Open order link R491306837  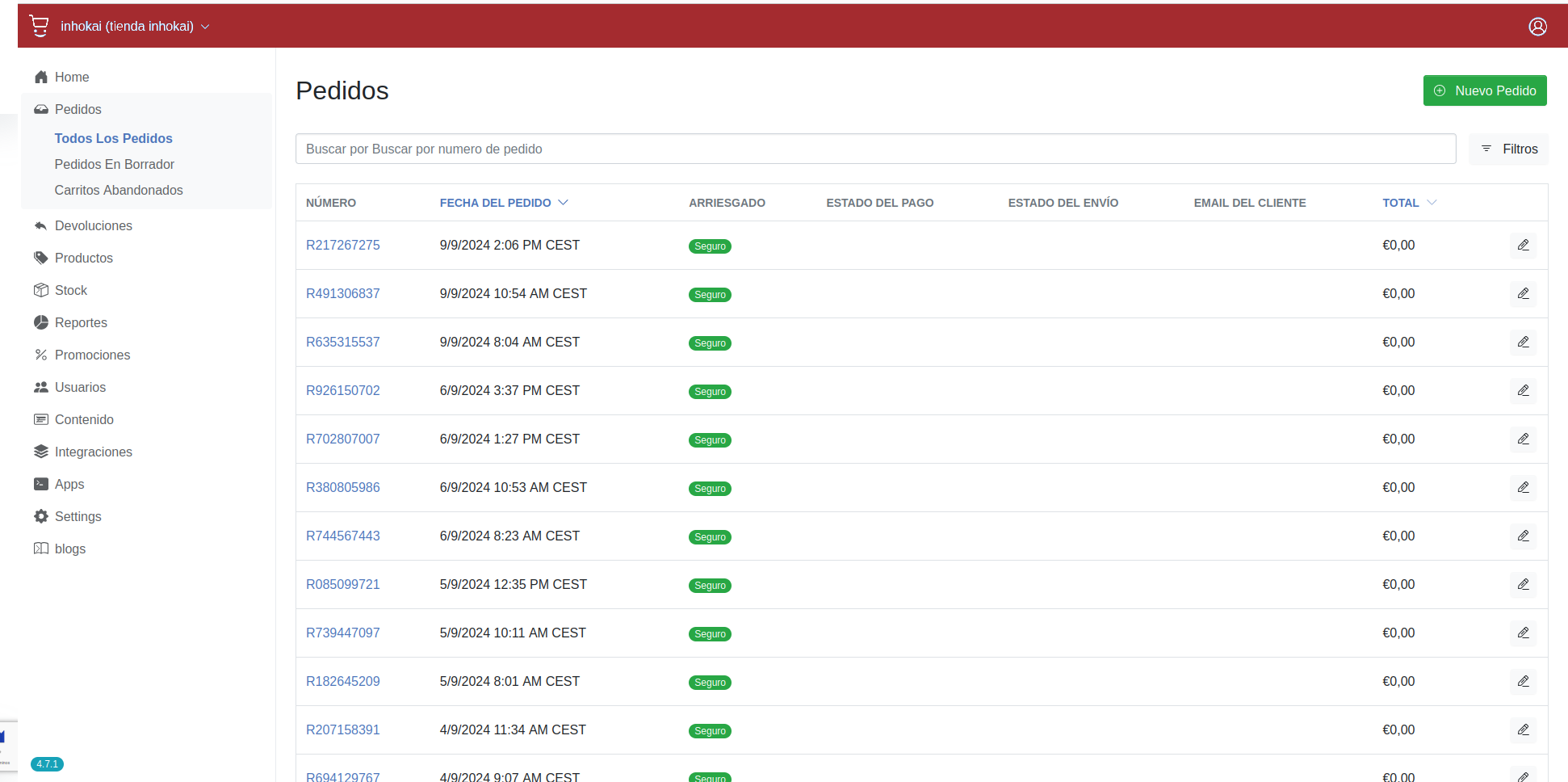click(x=342, y=293)
